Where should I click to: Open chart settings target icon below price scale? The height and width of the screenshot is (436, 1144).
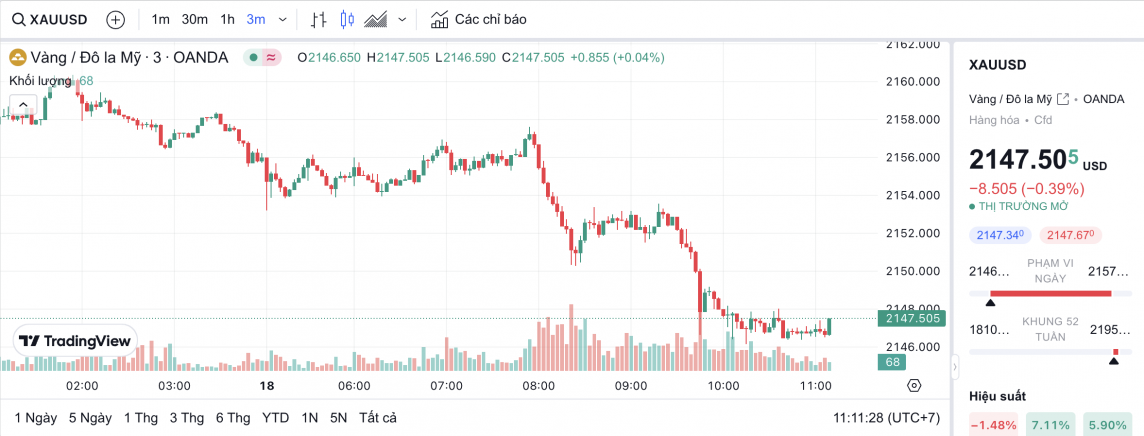913,385
